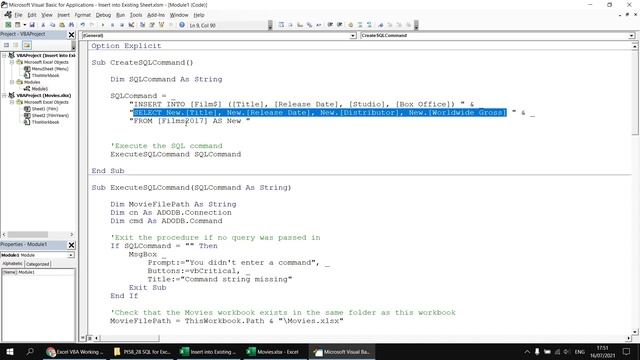Run the Sub with the play icon

pos(103,25)
